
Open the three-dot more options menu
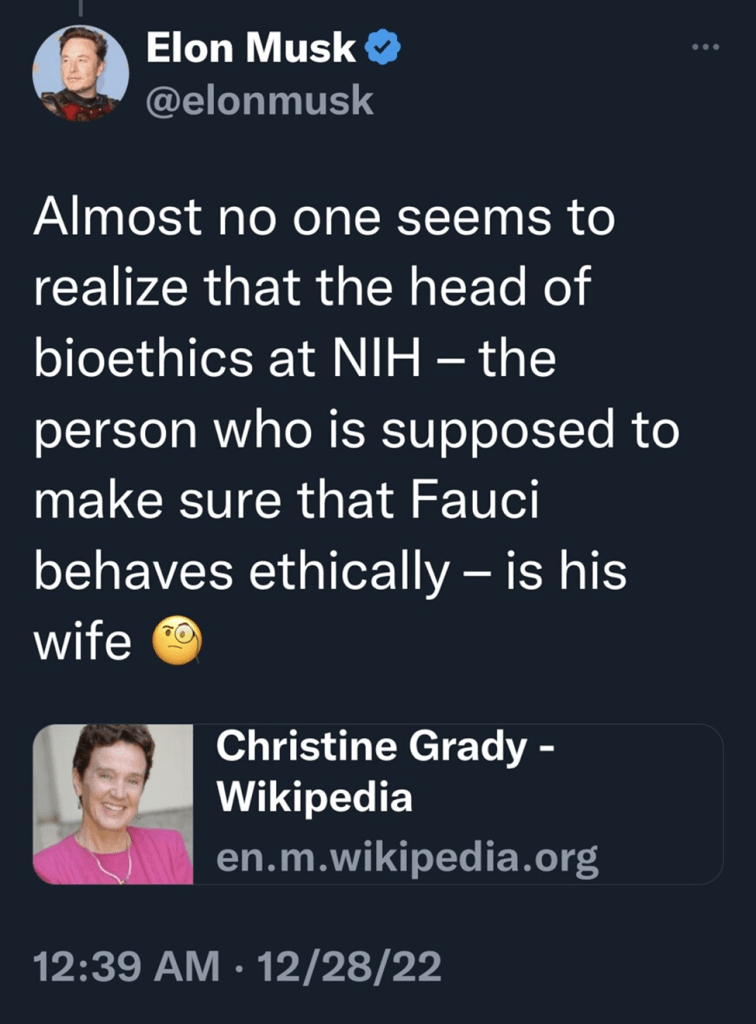coord(706,47)
